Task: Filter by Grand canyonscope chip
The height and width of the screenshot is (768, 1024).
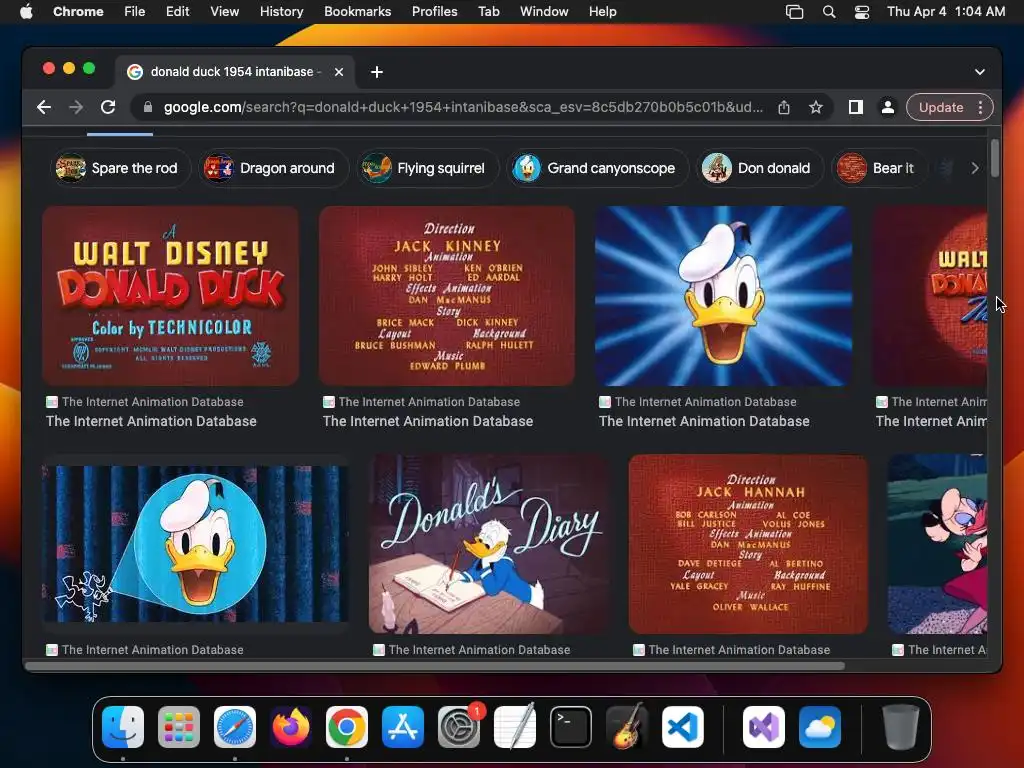Action: [598, 168]
